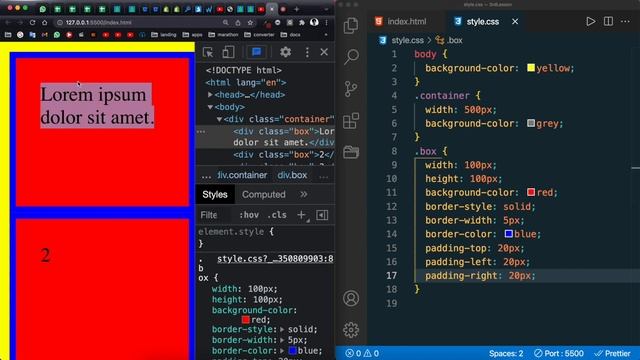Click style.css in the editor breadcrumb
Image resolution: width=640 pixels, height=360 pixels.
click(x=407, y=40)
